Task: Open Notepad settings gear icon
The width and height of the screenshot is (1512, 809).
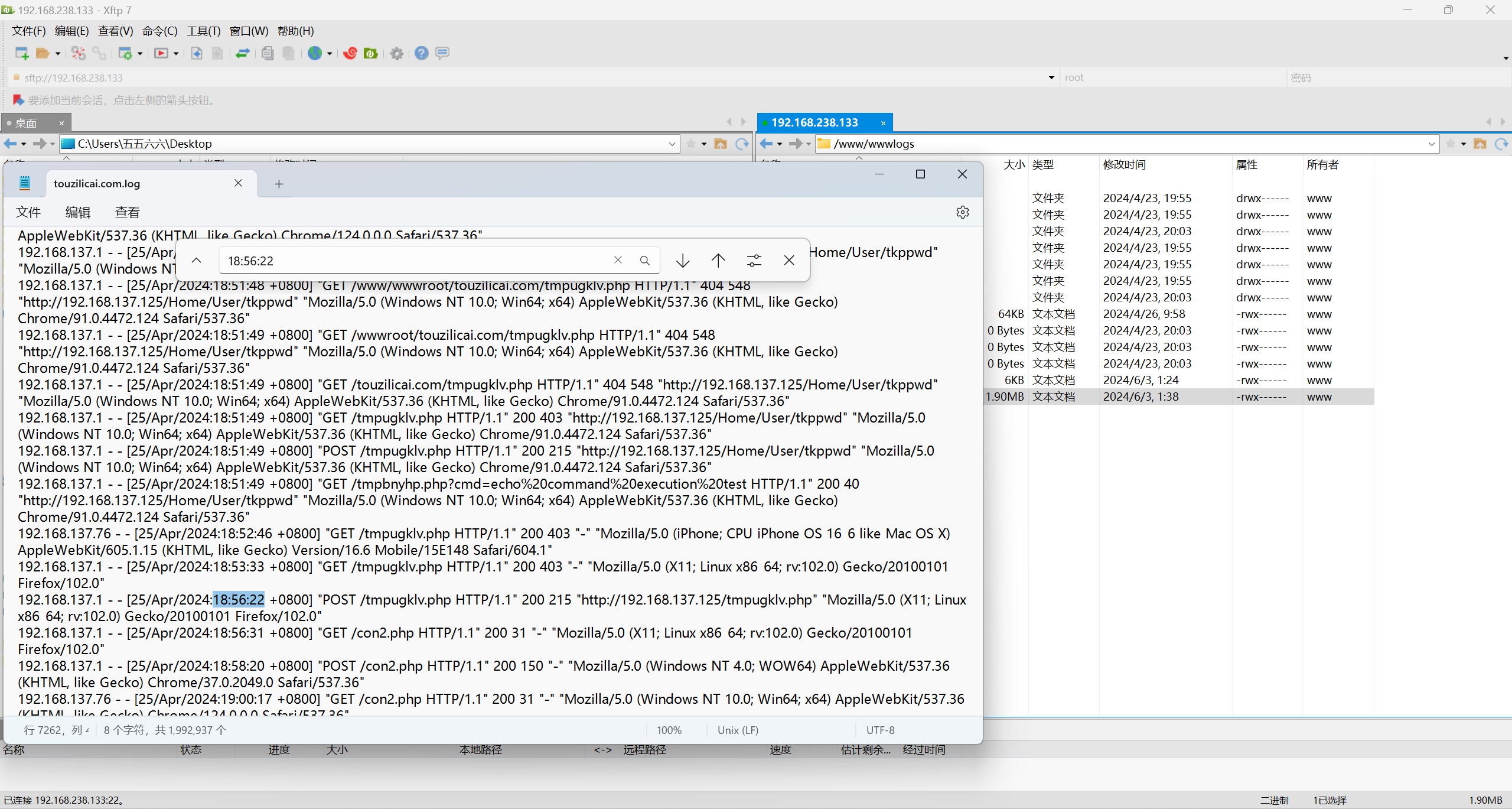Action: 962,212
